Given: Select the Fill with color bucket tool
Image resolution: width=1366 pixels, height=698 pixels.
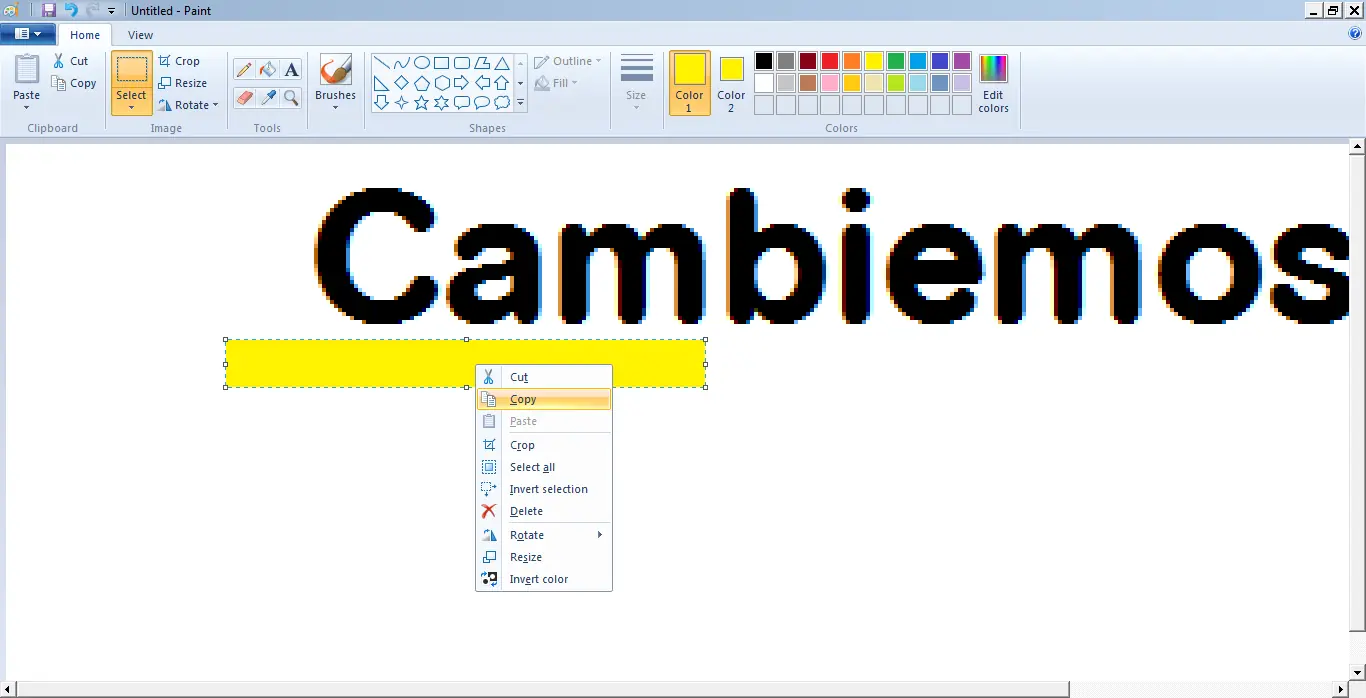Looking at the screenshot, I should [x=267, y=70].
